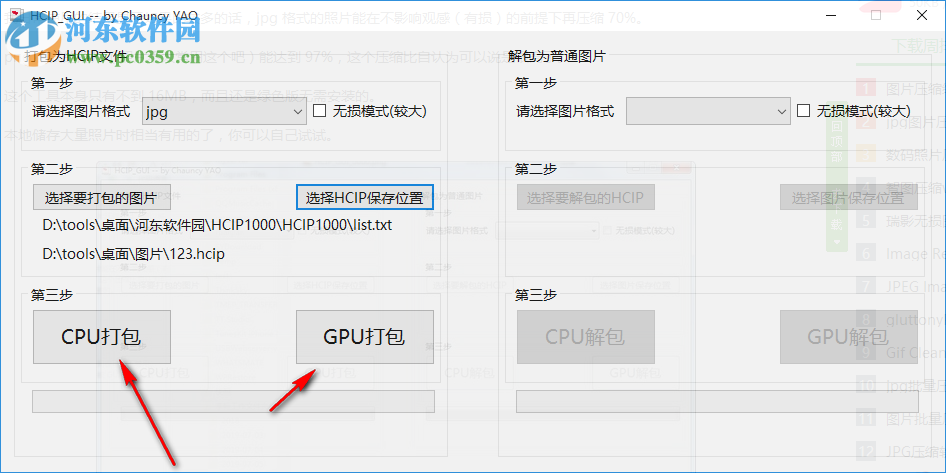Click the disabled 选择要解包的HCIP button
Screen dimensions: 946x473
coord(586,197)
